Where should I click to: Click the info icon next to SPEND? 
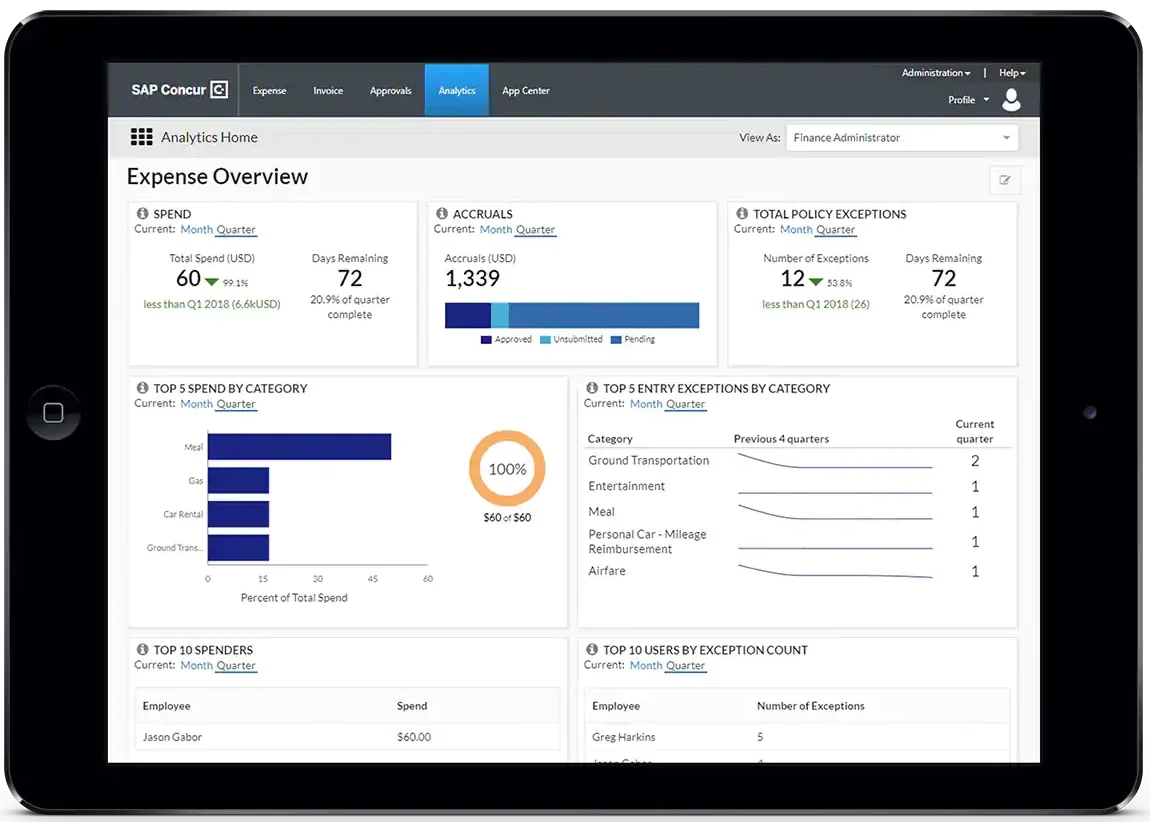point(142,214)
